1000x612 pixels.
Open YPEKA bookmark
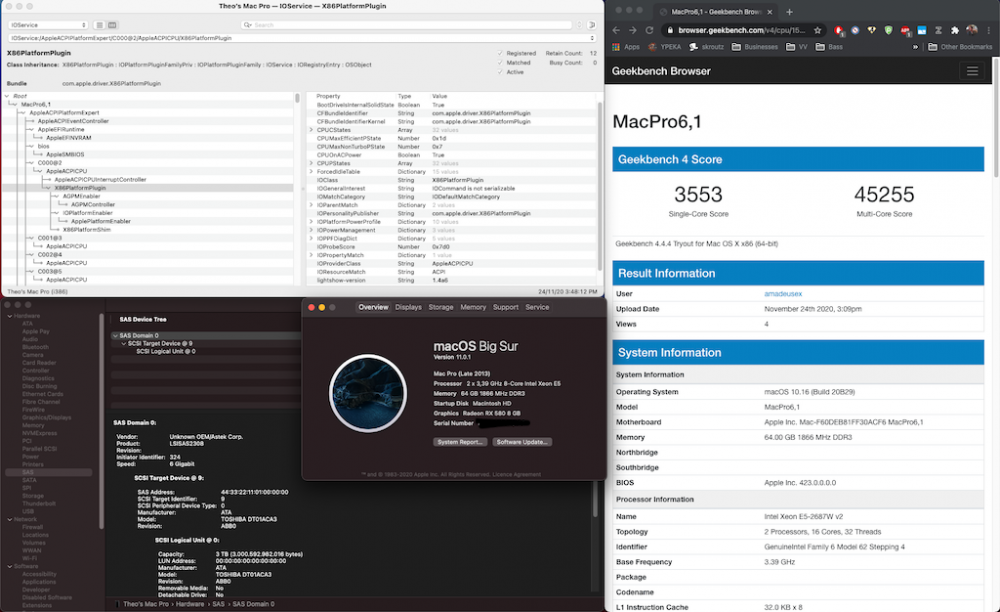665,47
